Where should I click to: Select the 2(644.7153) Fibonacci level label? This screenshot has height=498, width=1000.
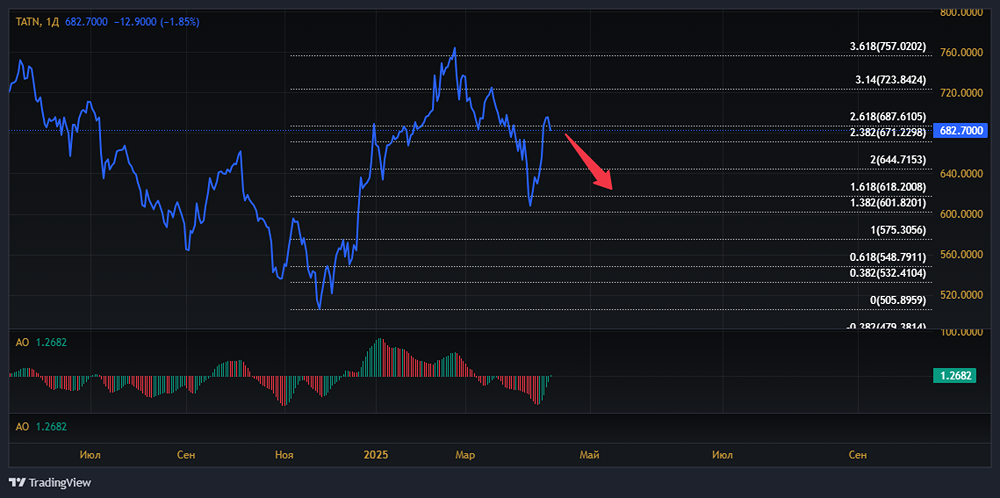(897, 160)
